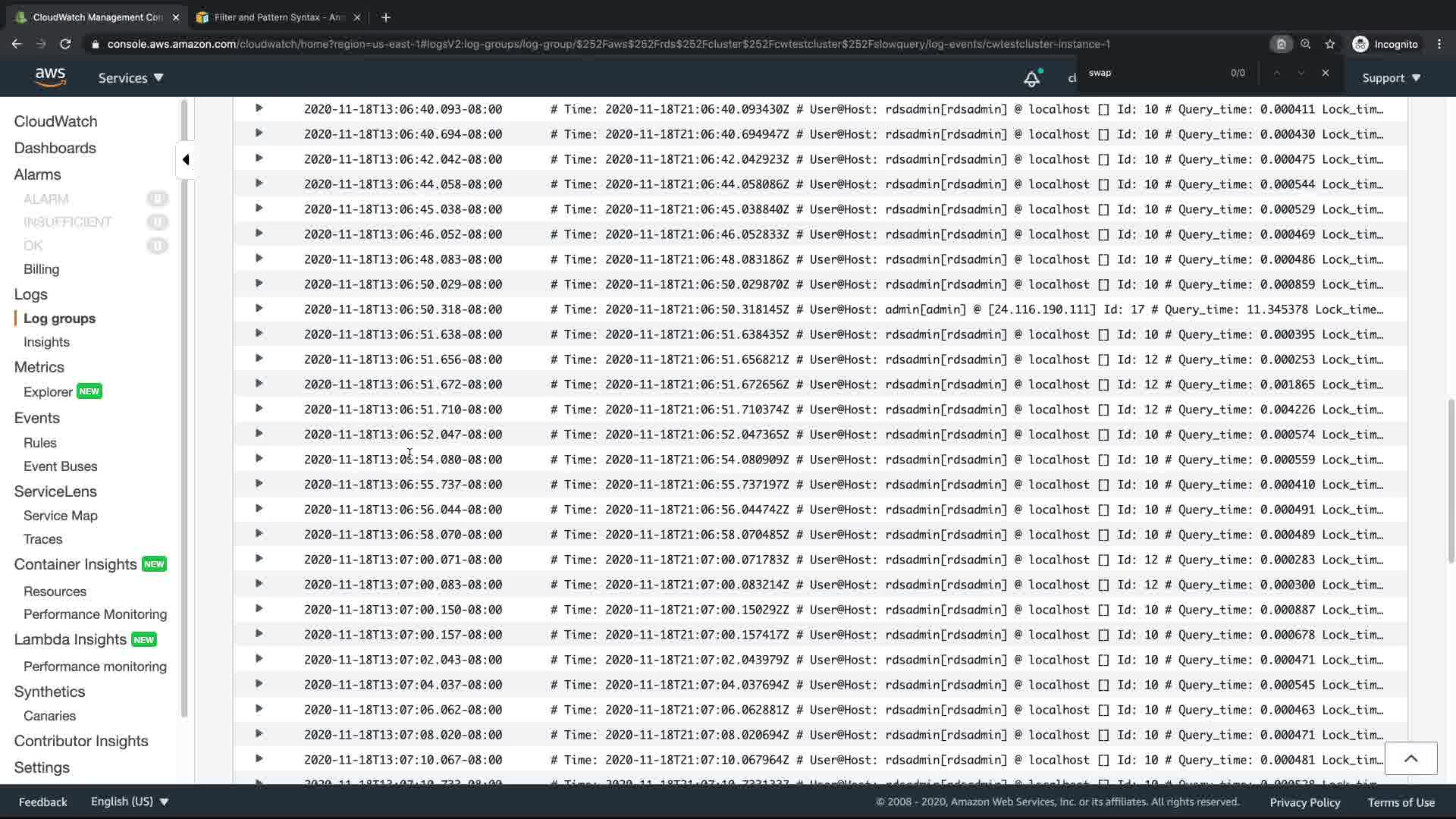Open the Services dropdown menu
Viewport: 1456px width, 819px height.
pyautogui.click(x=130, y=77)
